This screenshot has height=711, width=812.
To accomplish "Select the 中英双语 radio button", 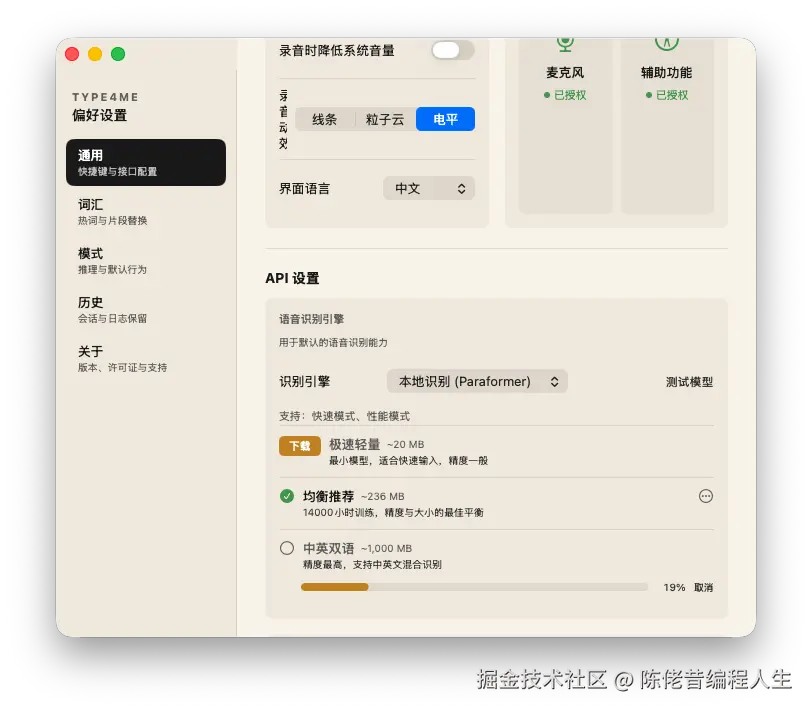I will [x=287, y=547].
